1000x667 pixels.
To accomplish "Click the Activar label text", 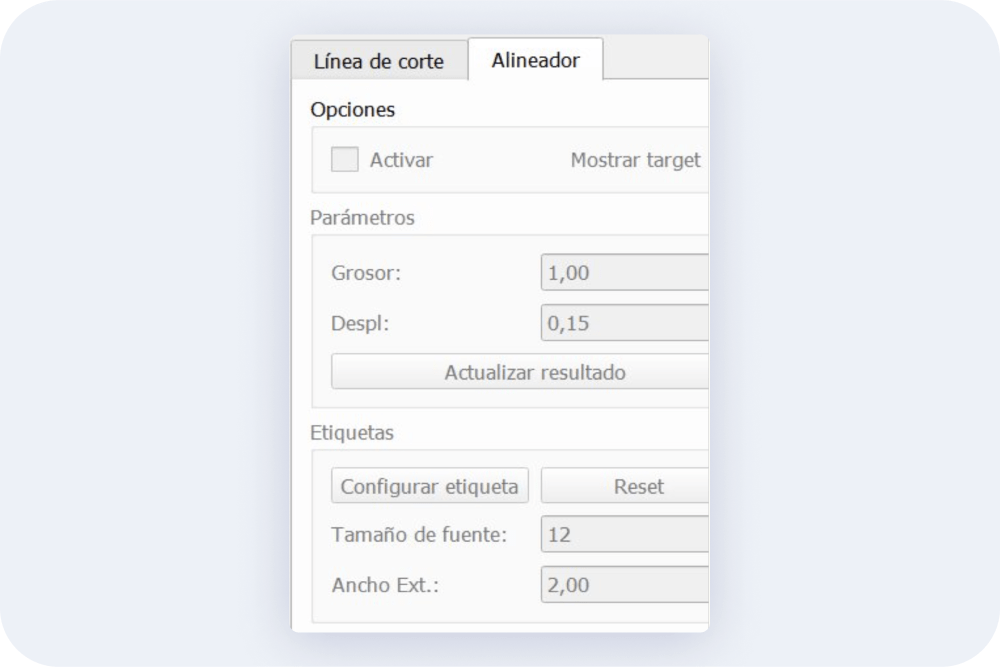I will tap(401, 159).
